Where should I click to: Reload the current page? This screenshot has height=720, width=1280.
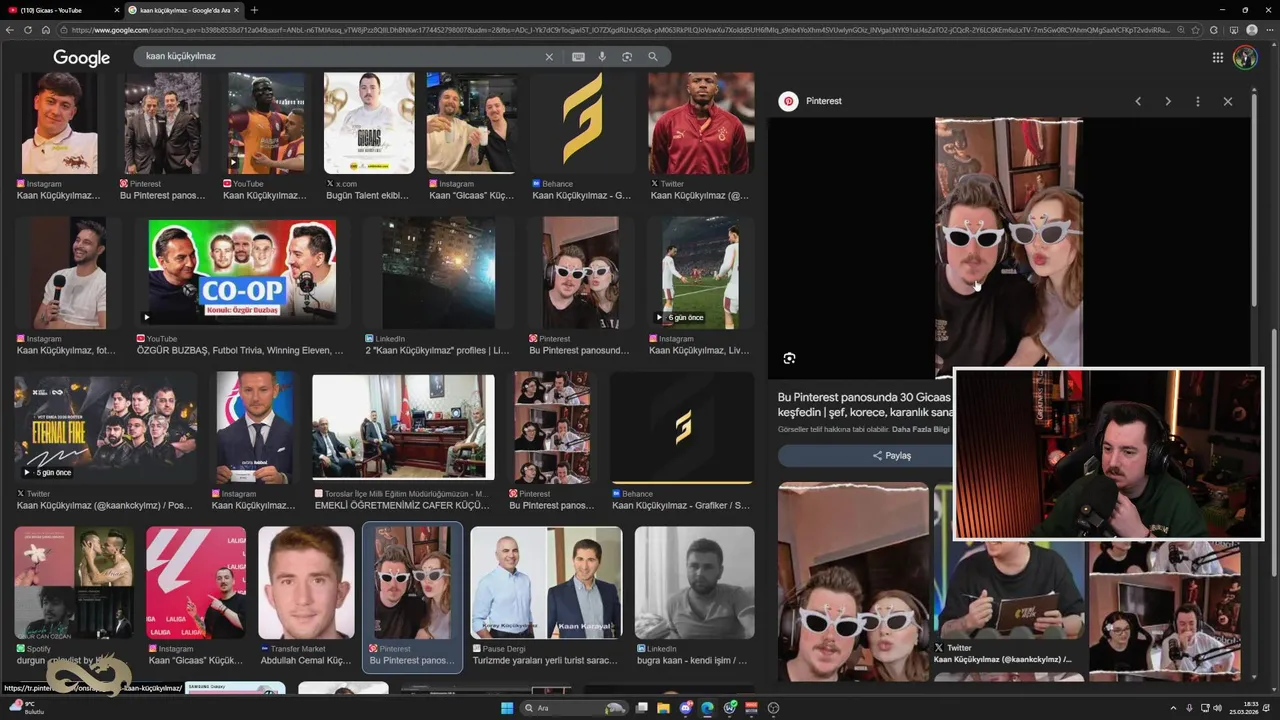(28, 30)
